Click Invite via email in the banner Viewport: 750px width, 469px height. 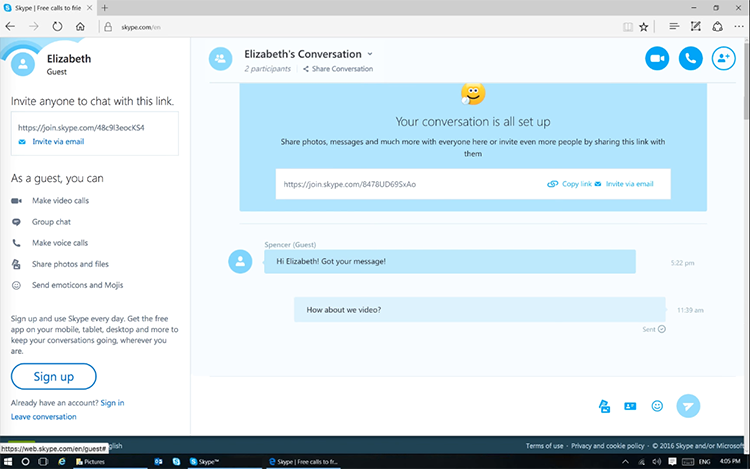pos(624,184)
